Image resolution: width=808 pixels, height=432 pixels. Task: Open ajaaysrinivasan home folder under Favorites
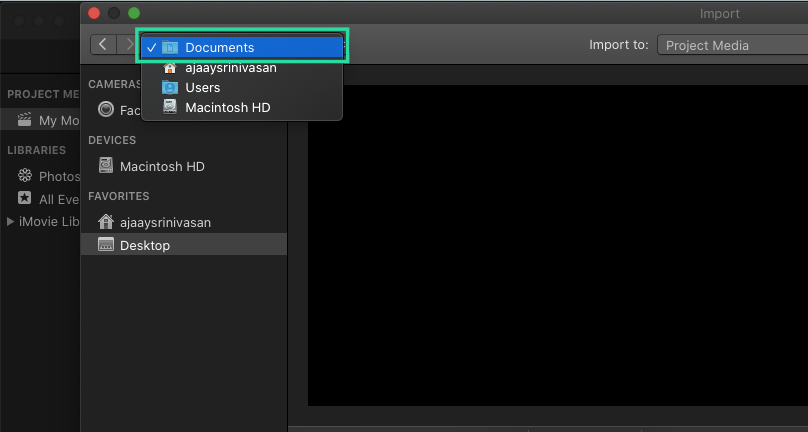(x=164, y=222)
